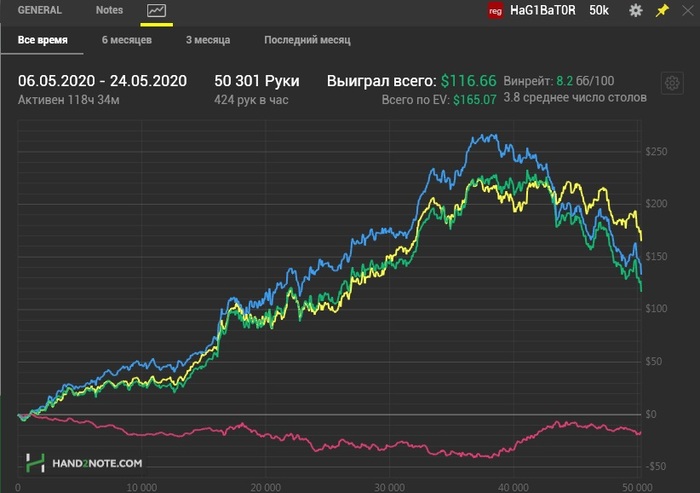Click the 10 000 x-axis label
Screen dimensions: 700x493
tap(142, 487)
